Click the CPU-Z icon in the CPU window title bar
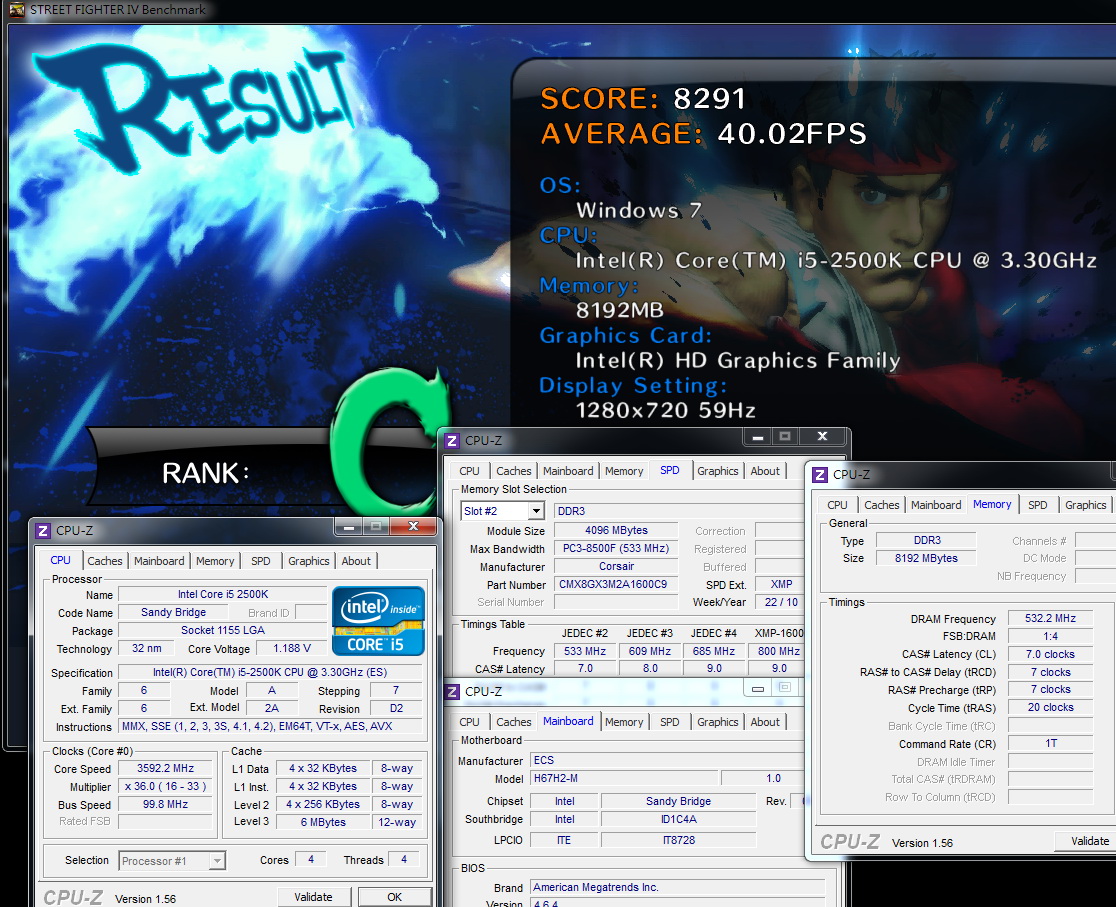This screenshot has width=1116, height=907. [x=43, y=531]
